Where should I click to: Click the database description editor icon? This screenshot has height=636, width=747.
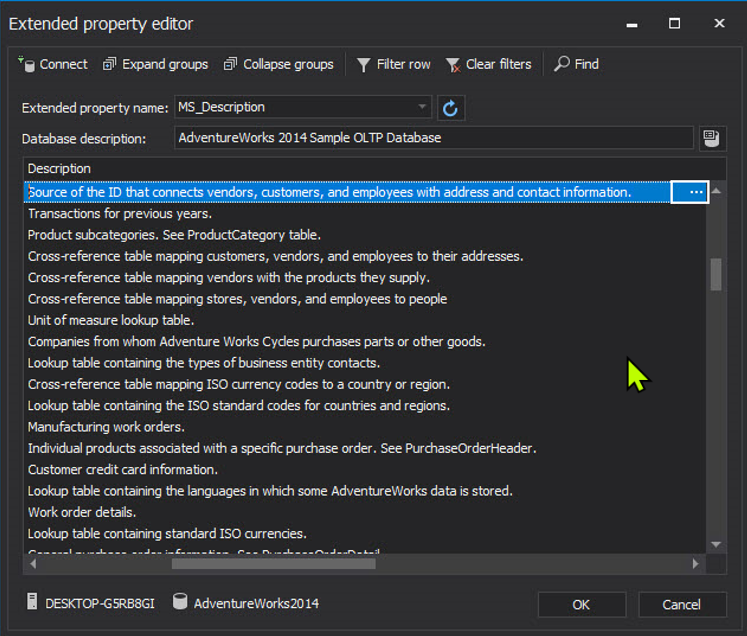[711, 138]
